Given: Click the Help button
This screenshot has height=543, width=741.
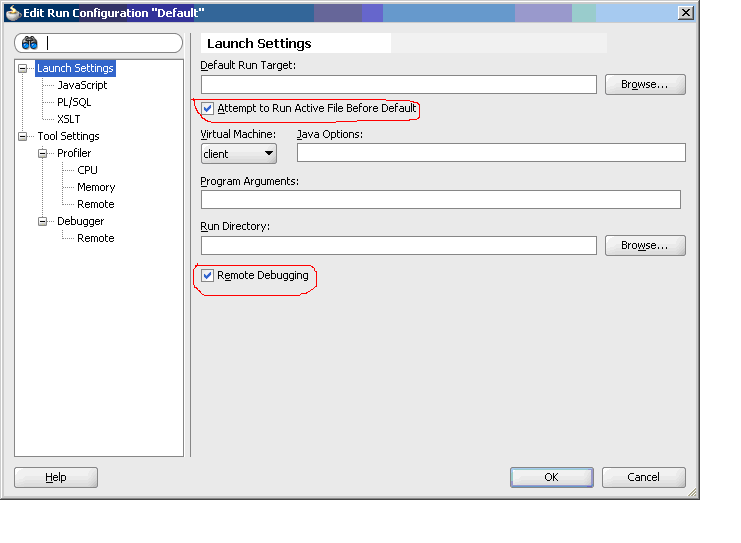Looking at the screenshot, I should tap(56, 477).
